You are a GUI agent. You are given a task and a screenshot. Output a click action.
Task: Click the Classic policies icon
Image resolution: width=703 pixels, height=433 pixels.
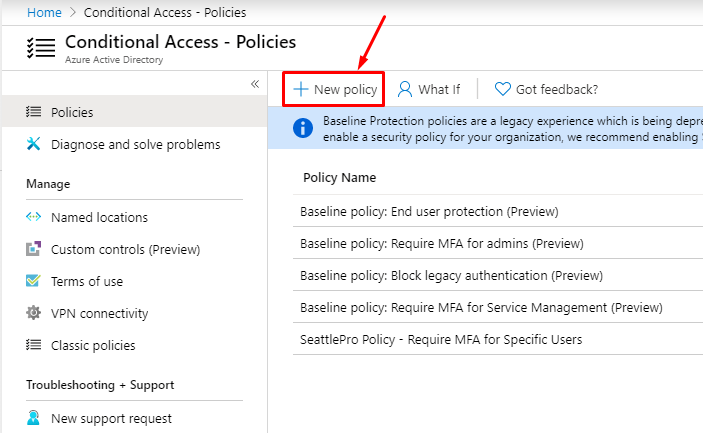[33, 345]
